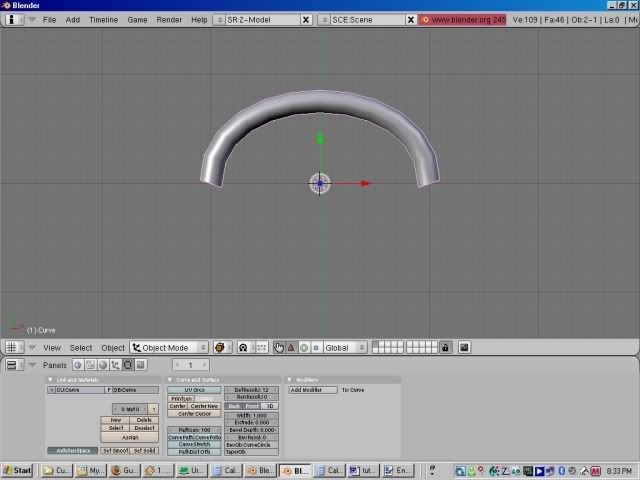
Task: Adjust the PathLen 100 value field
Action: 194,430
